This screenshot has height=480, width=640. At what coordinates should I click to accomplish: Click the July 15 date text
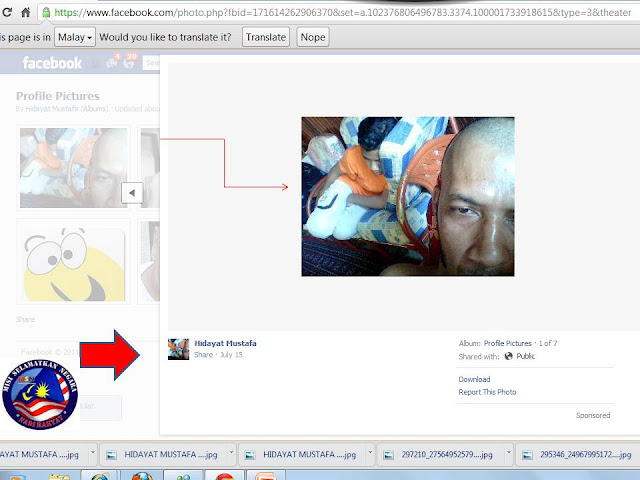231,355
